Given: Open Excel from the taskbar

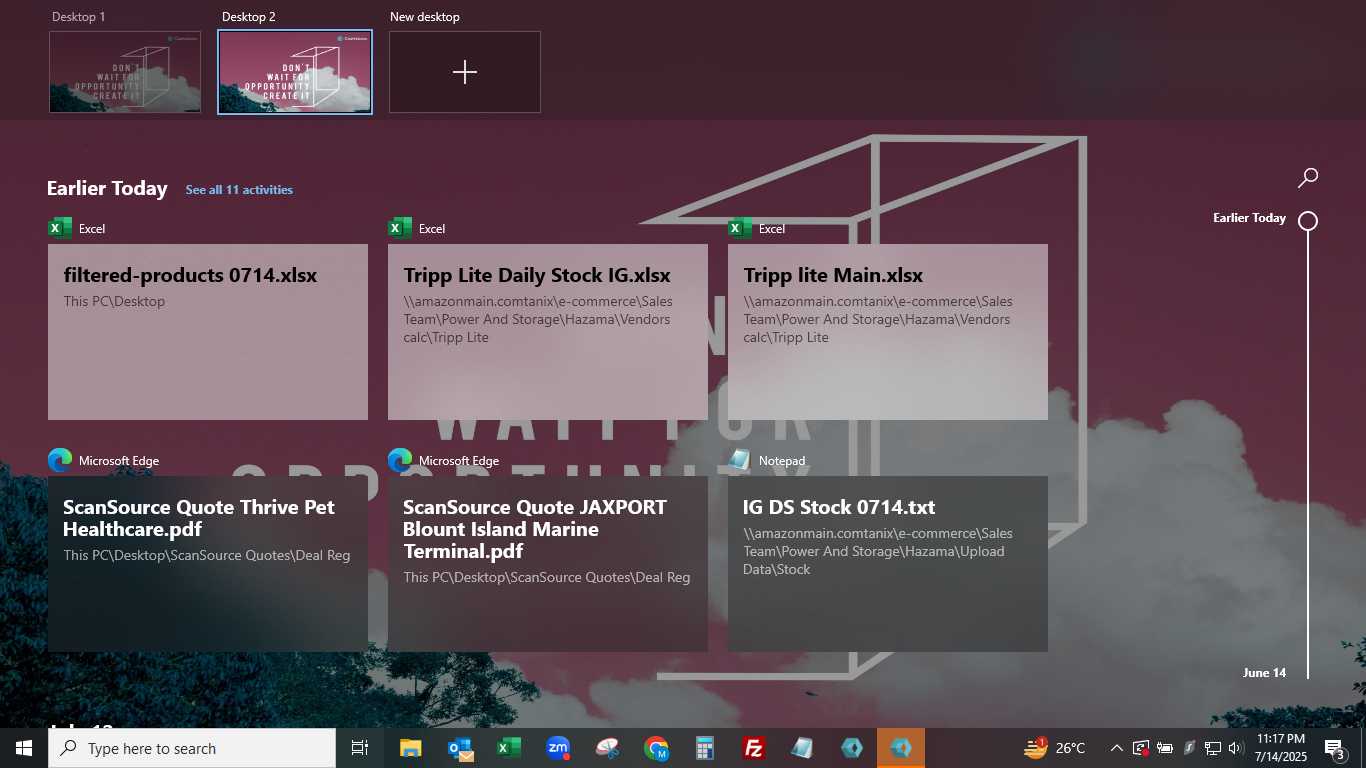Looking at the screenshot, I should [509, 748].
